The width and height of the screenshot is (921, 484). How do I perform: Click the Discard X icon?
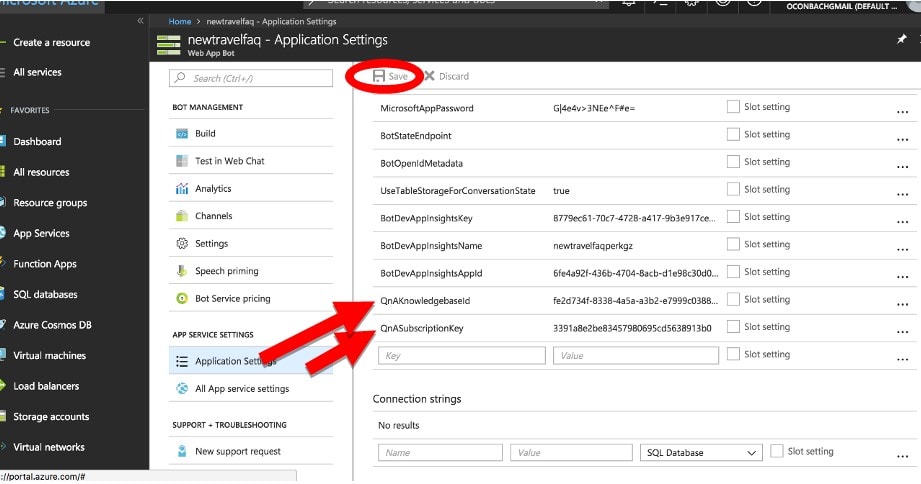pyautogui.click(x=430, y=76)
